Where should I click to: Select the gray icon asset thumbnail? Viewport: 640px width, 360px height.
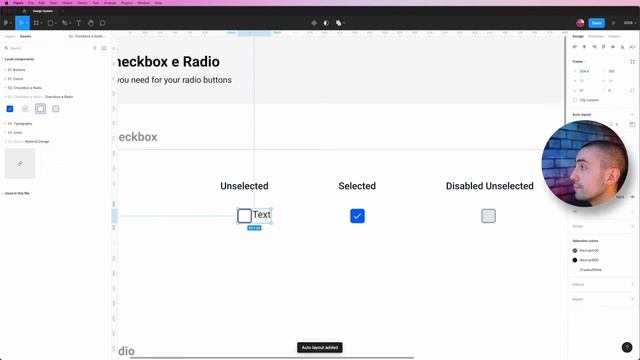20,164
